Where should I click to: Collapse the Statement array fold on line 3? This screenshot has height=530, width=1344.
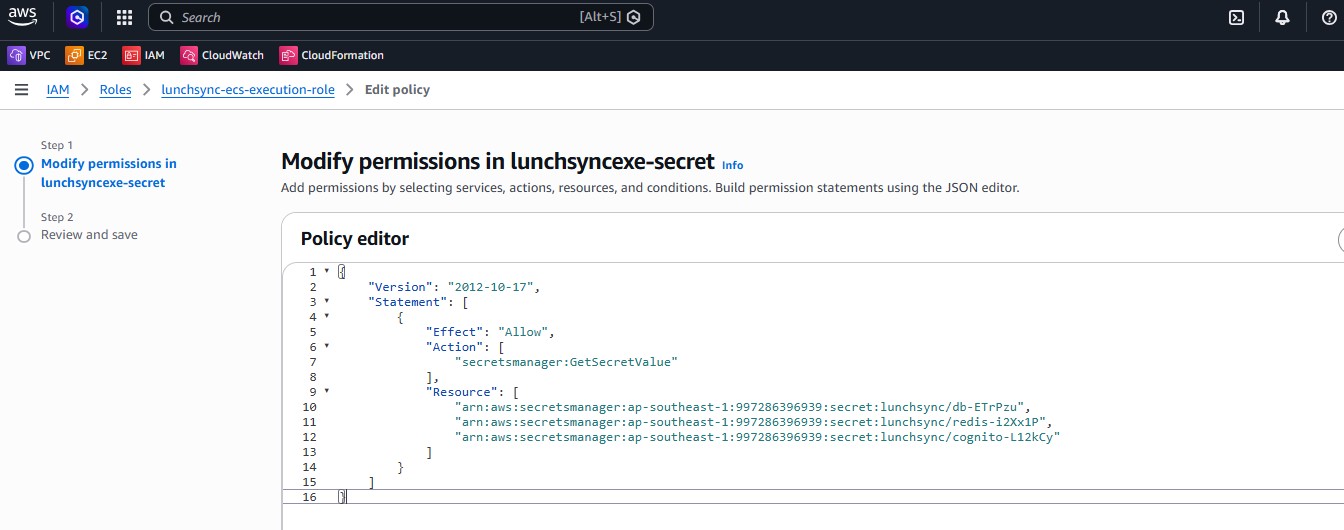(x=326, y=302)
